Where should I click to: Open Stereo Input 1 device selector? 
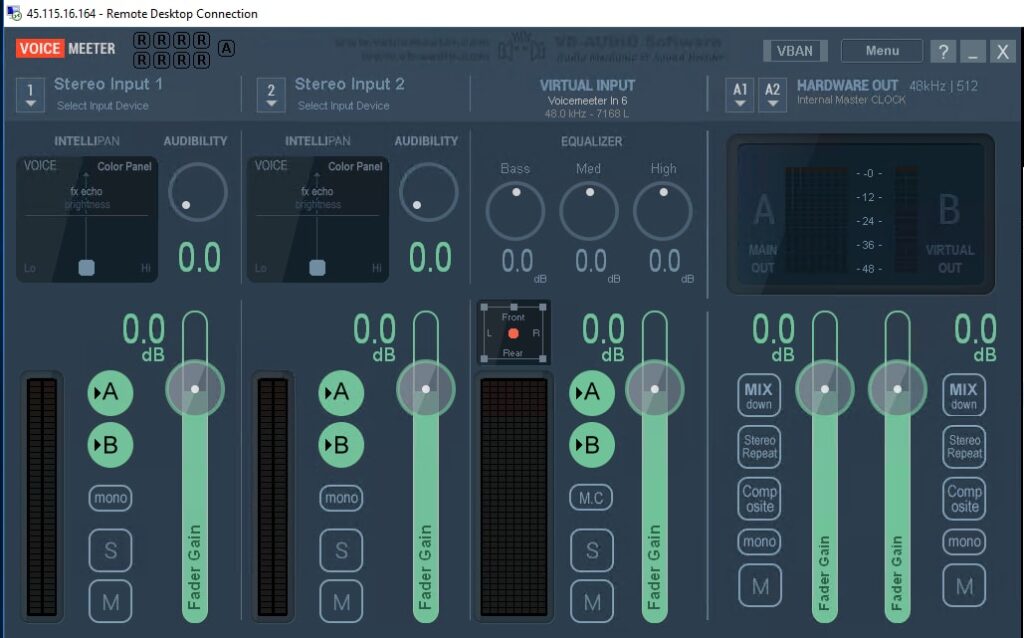coord(30,95)
